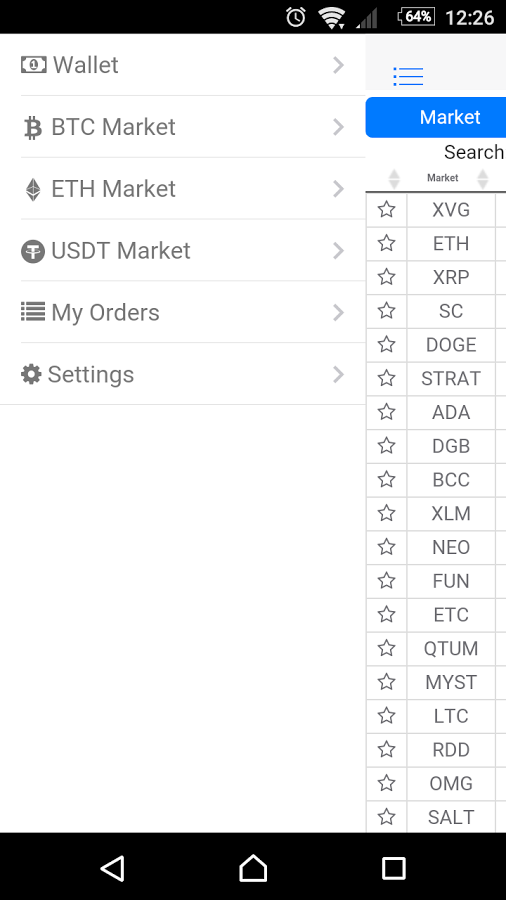Sort using the arrows left of Market header

click(394, 179)
